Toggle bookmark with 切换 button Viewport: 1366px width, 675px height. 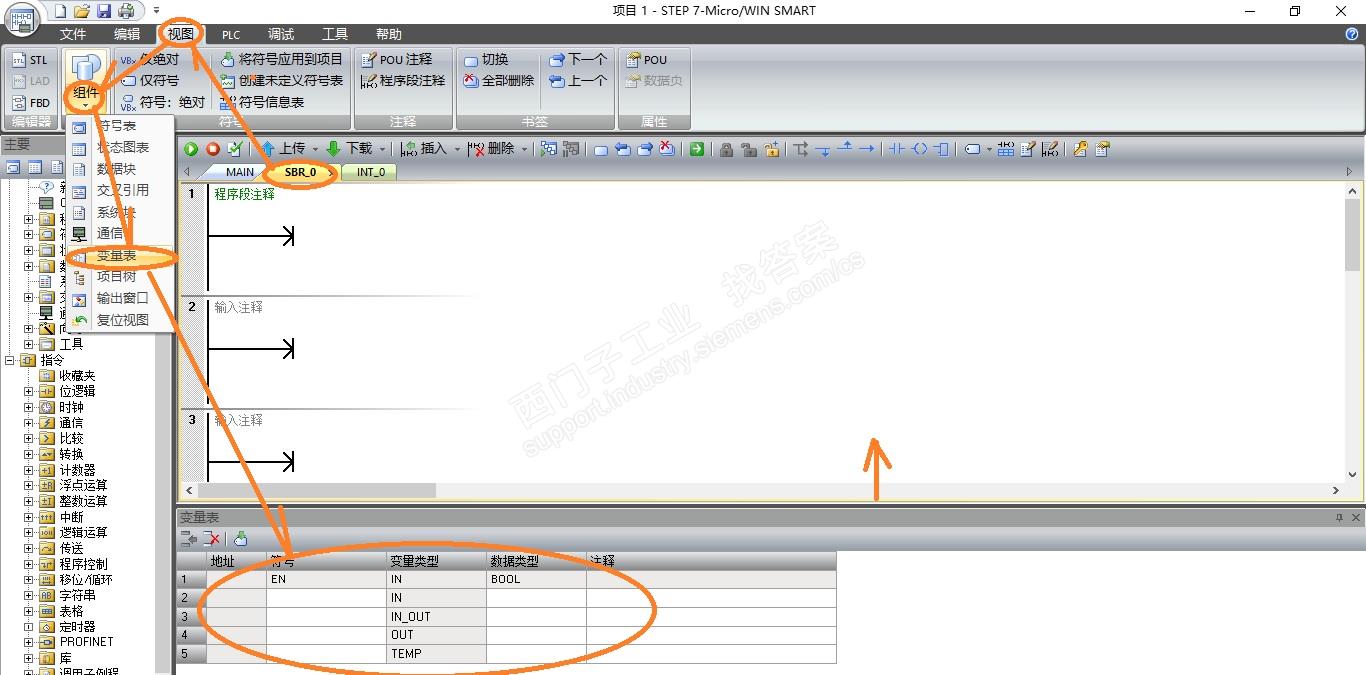[486, 59]
